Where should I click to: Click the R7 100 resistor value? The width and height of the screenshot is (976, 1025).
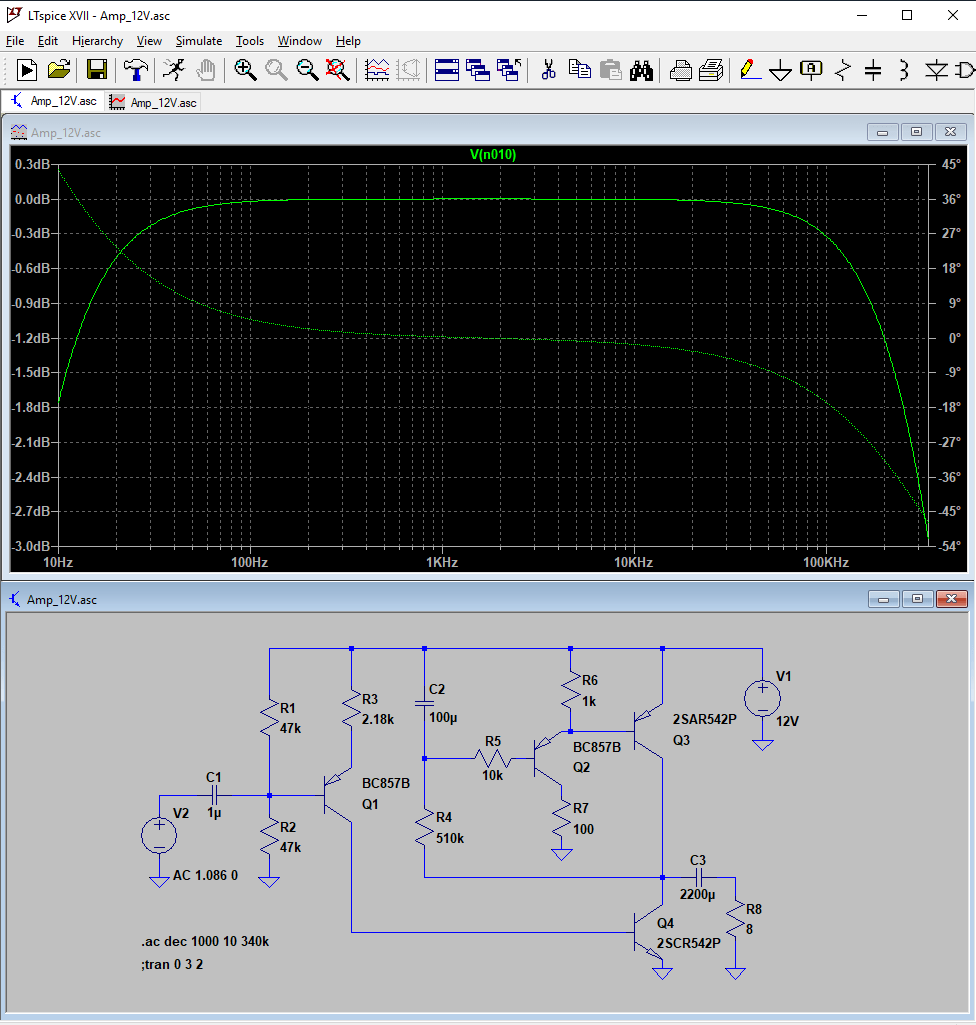tap(584, 830)
